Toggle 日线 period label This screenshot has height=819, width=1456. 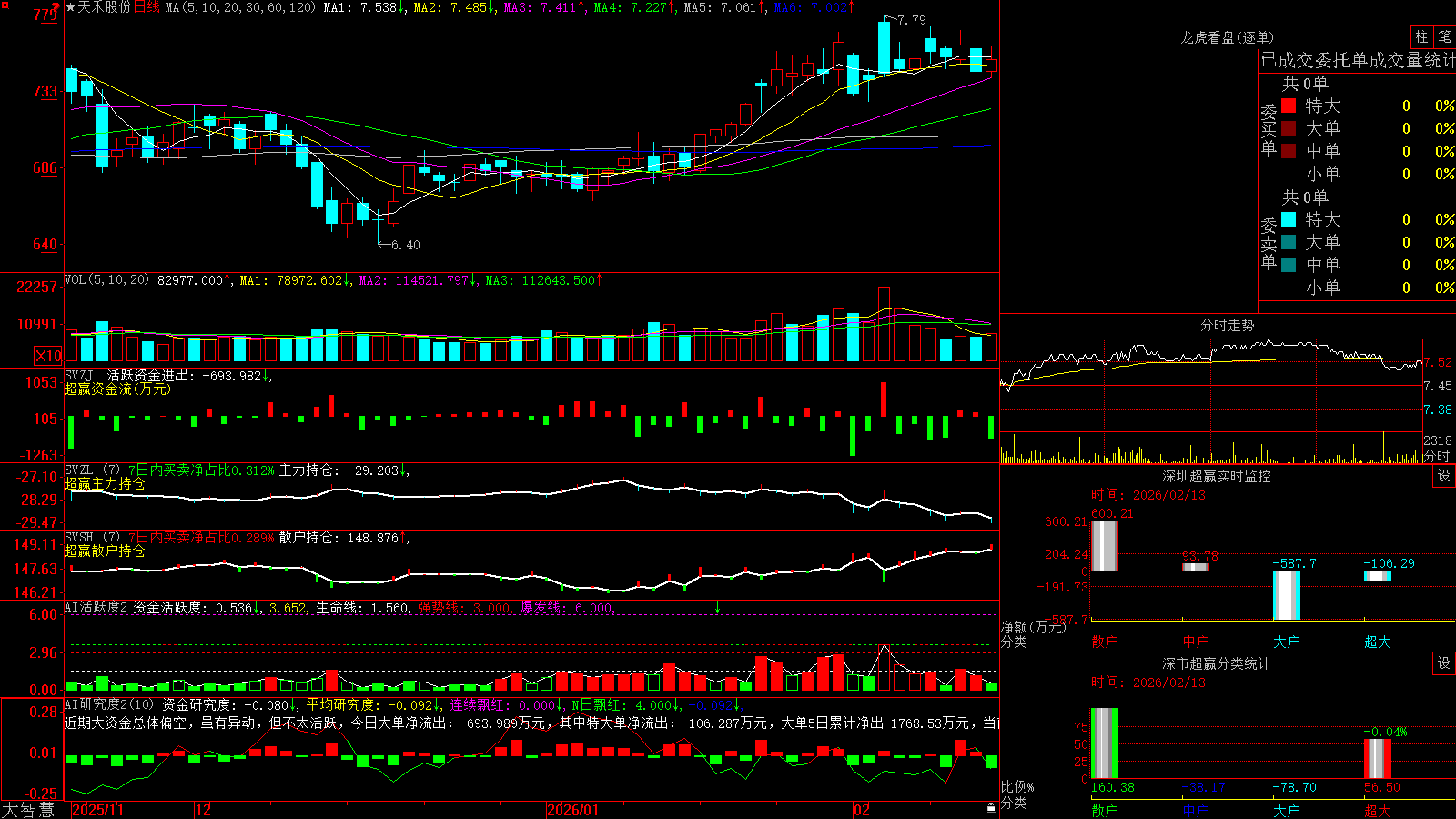tap(147, 7)
